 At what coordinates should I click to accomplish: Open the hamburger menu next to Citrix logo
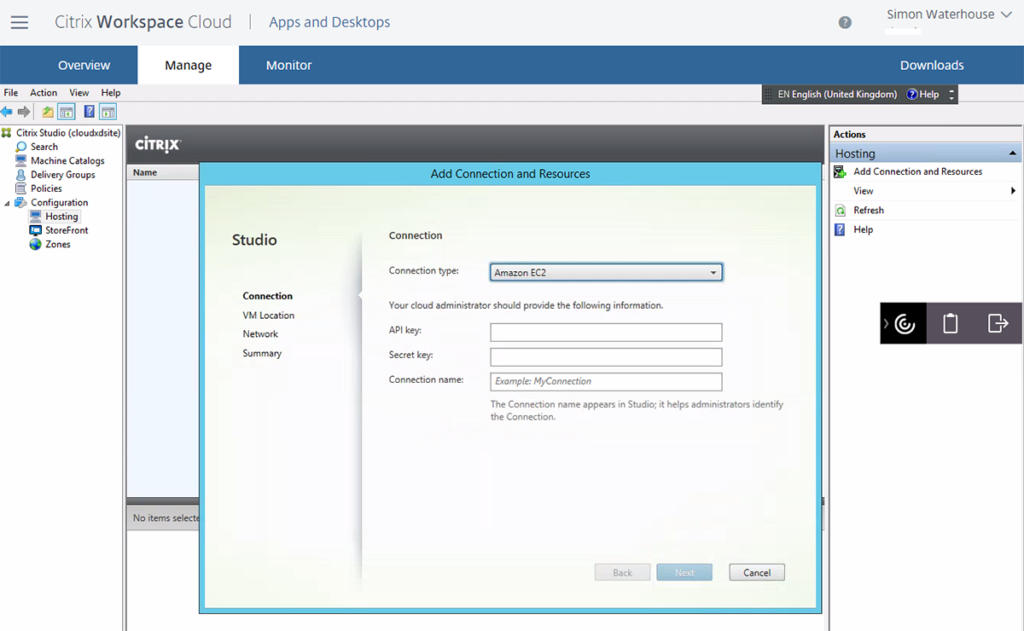point(20,22)
